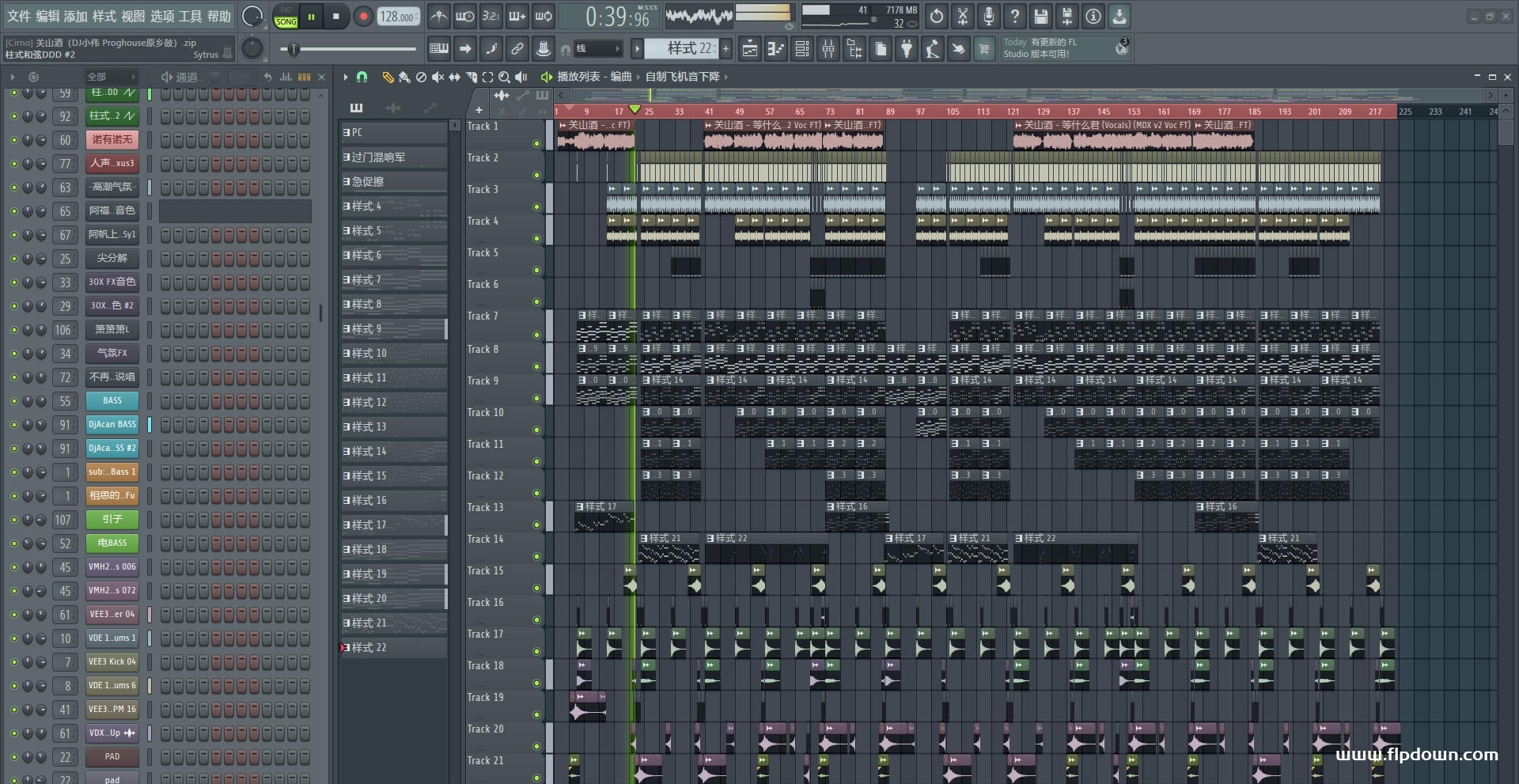Open the piano roll icon

point(776,49)
